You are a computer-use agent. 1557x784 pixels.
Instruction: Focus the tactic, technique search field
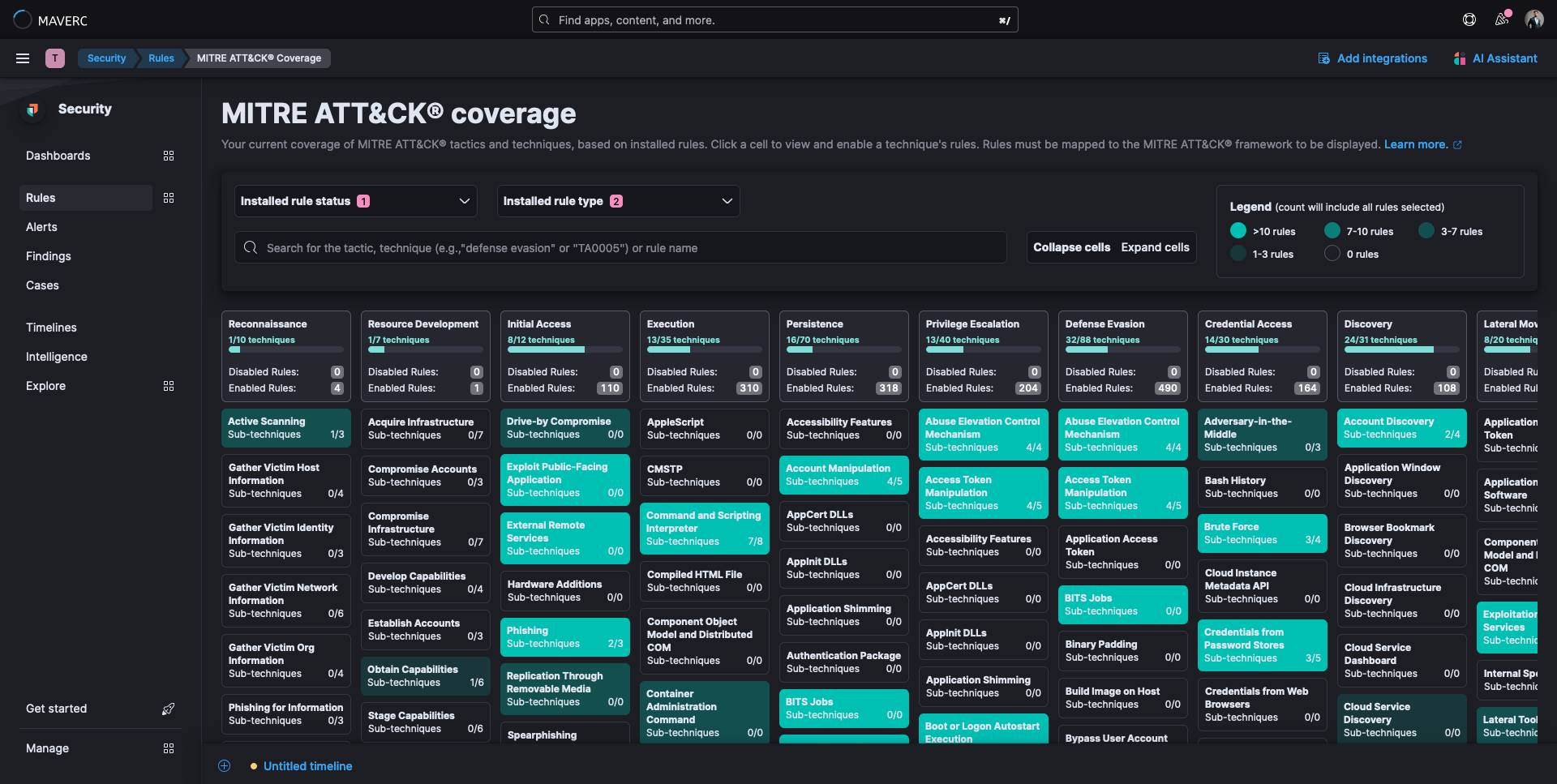(621, 248)
